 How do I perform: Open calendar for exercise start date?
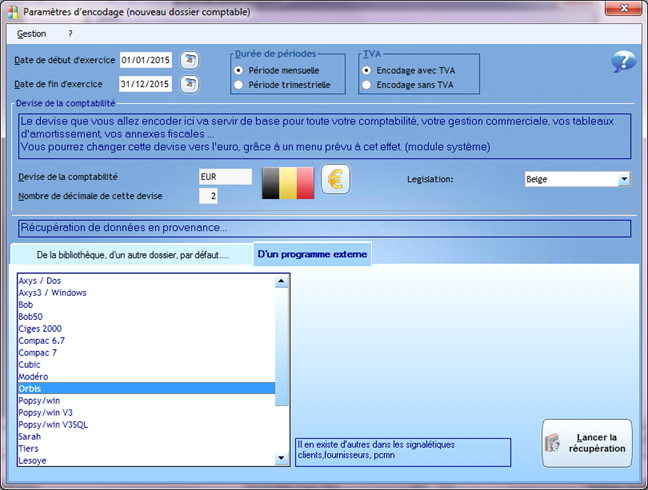(x=190, y=60)
